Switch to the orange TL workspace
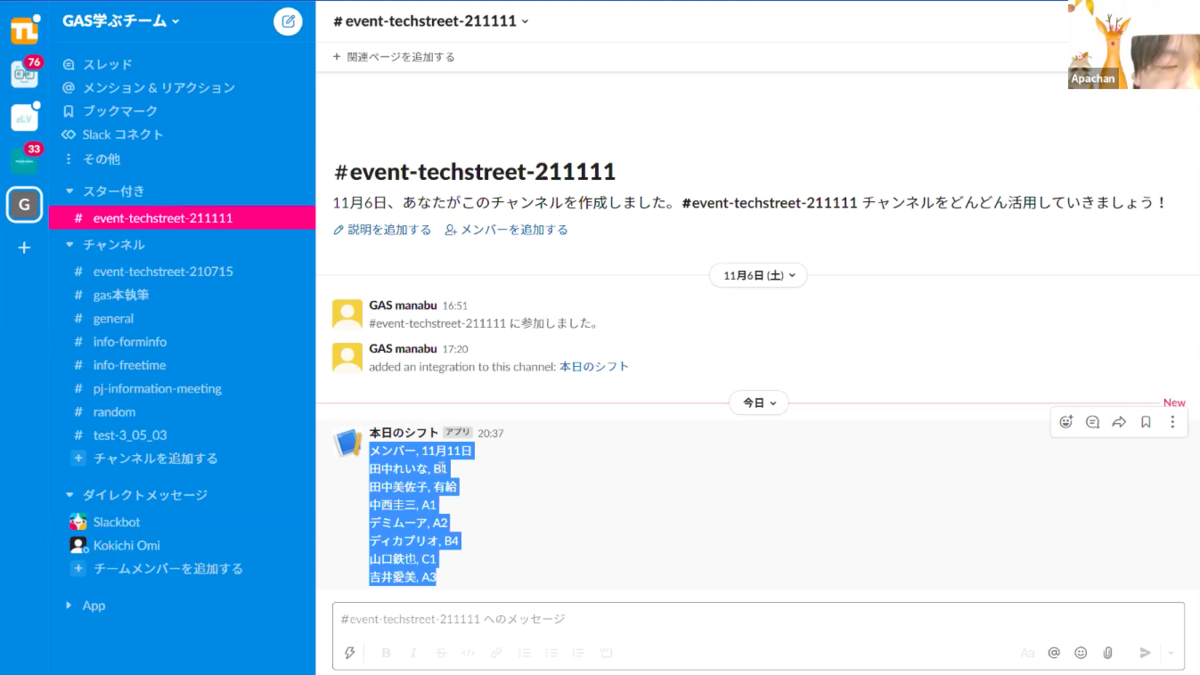The height and width of the screenshot is (675, 1200). (x=24, y=31)
